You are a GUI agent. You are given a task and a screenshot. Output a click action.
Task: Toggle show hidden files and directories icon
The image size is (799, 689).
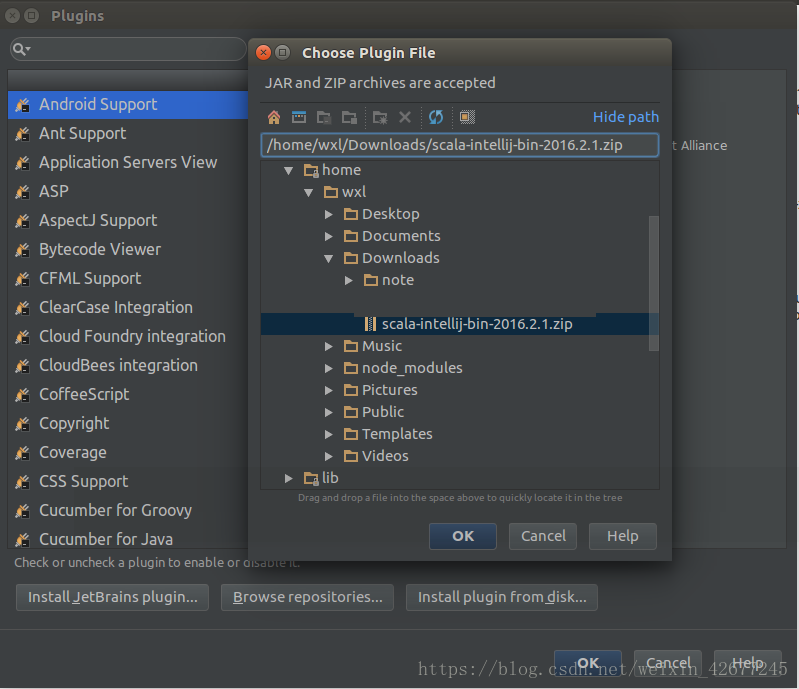click(x=467, y=117)
